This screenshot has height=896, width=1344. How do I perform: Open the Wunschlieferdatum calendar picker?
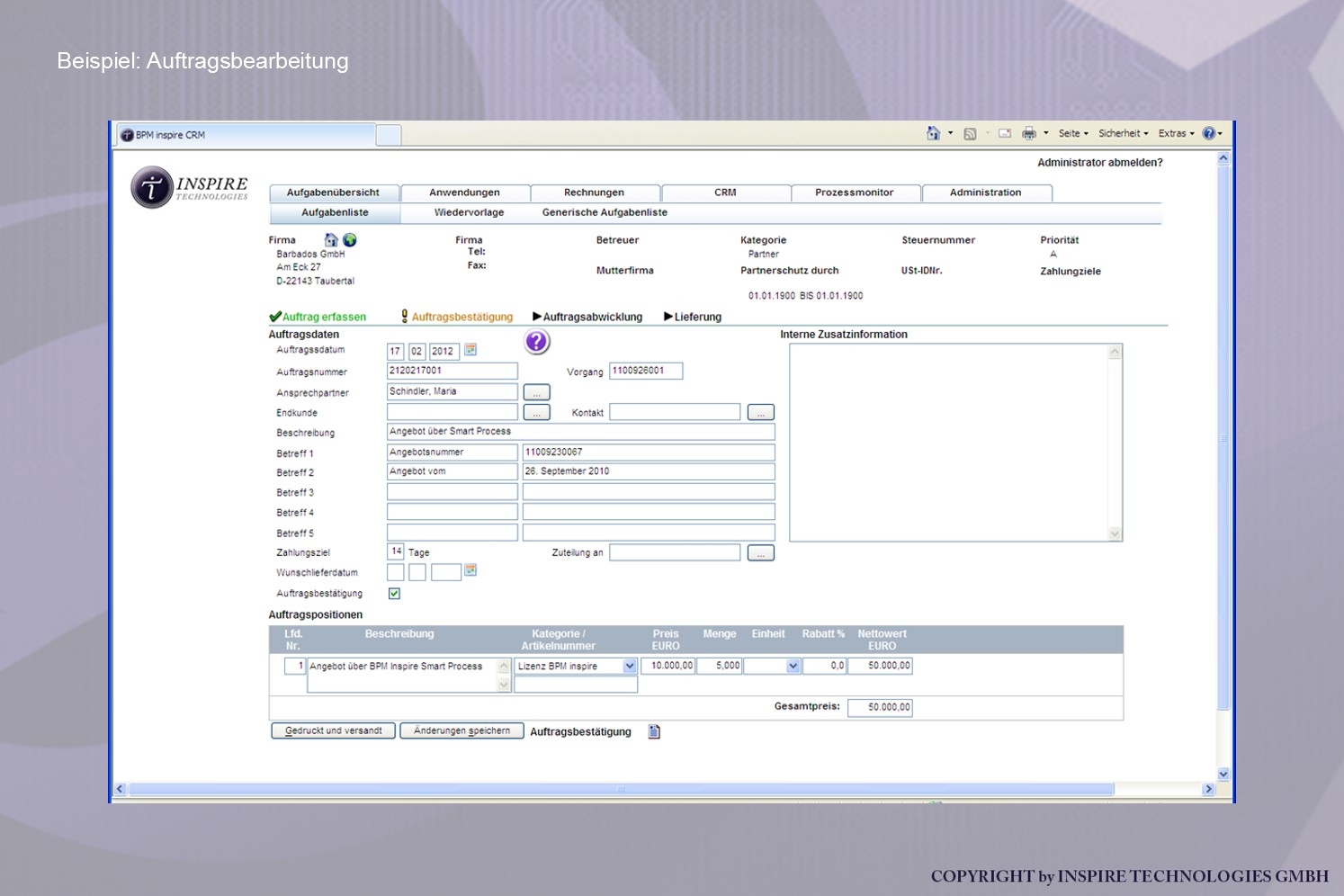(470, 570)
